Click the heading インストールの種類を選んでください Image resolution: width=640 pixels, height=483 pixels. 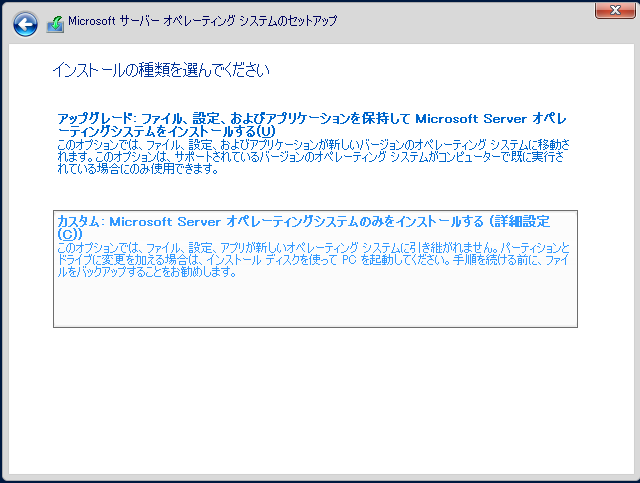[161, 70]
